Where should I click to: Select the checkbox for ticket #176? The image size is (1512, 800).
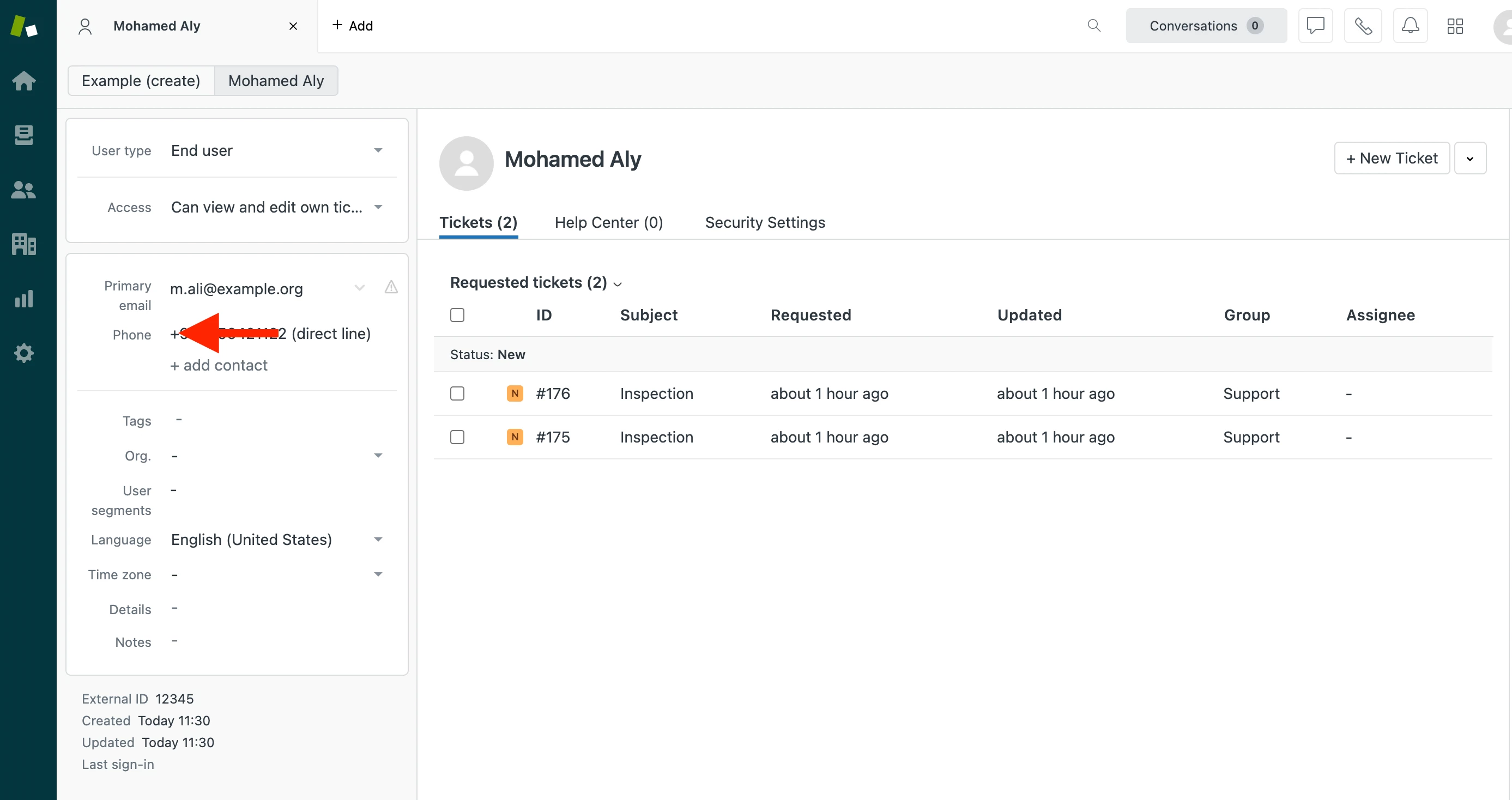[457, 393]
